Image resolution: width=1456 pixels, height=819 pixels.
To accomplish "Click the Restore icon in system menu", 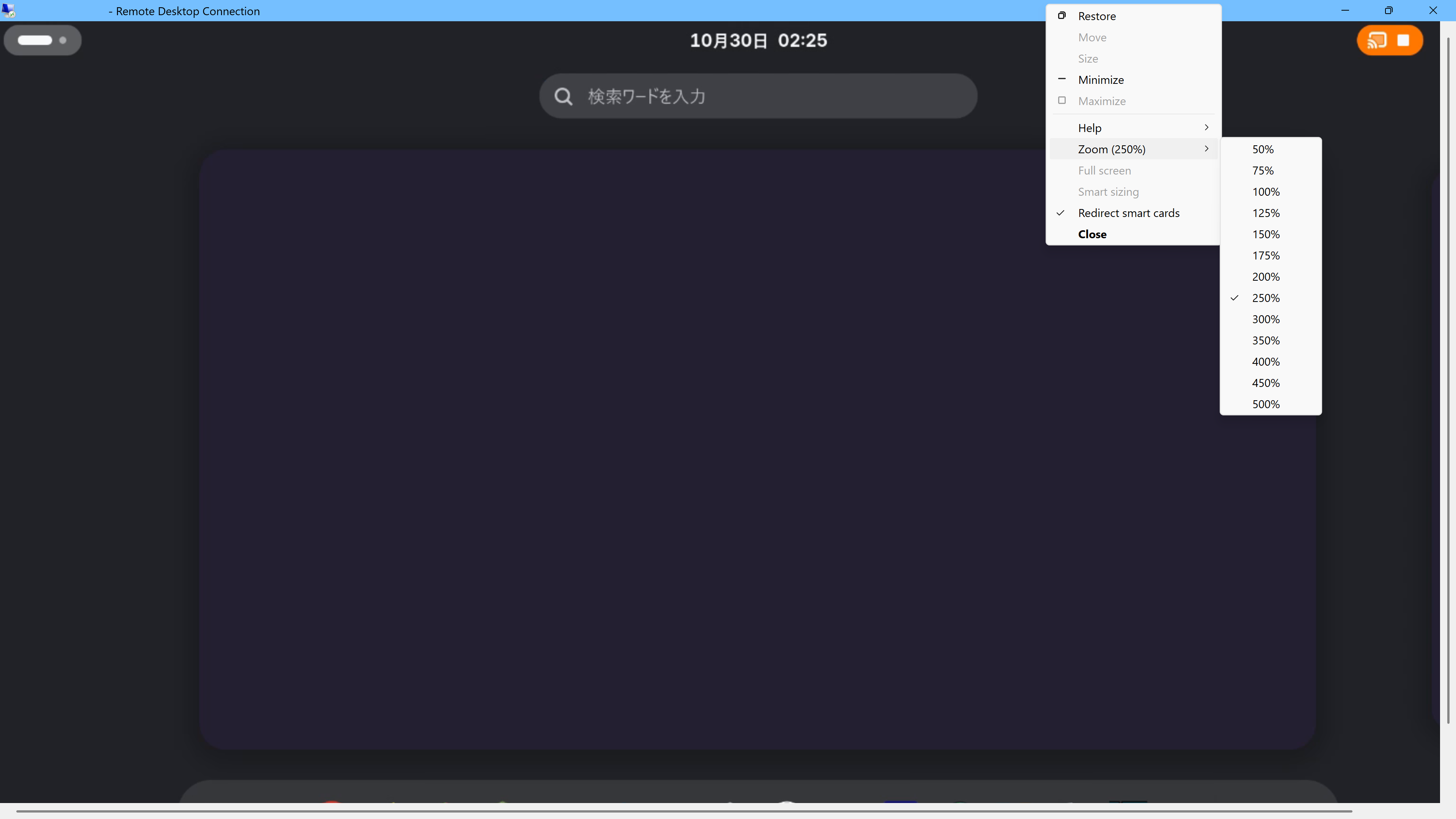I will (1062, 16).
